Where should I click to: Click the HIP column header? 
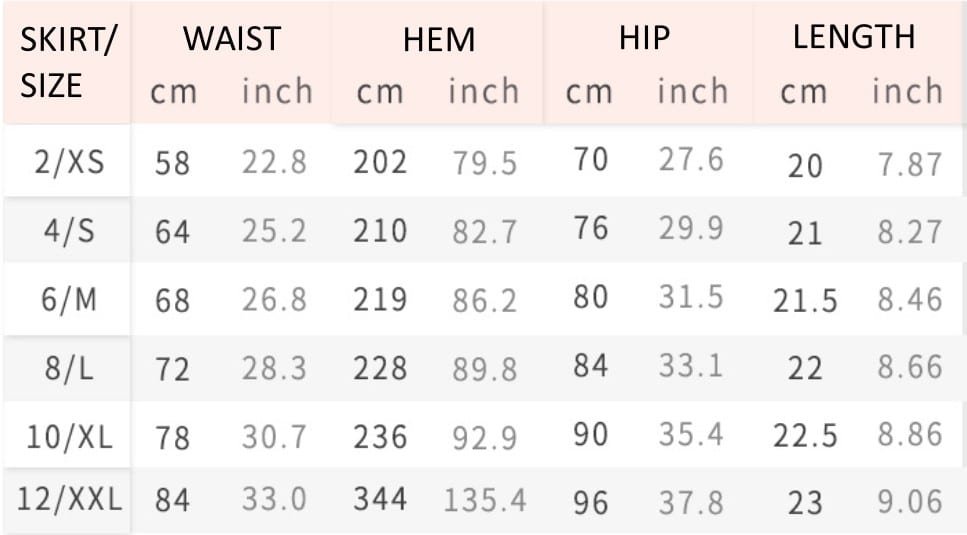click(x=644, y=38)
